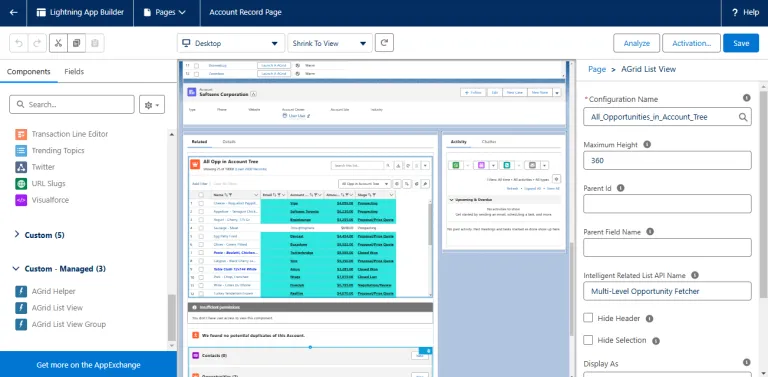Viewport: 768px width, 377px height.
Task: Switch to the Components tab
Action: point(28,71)
